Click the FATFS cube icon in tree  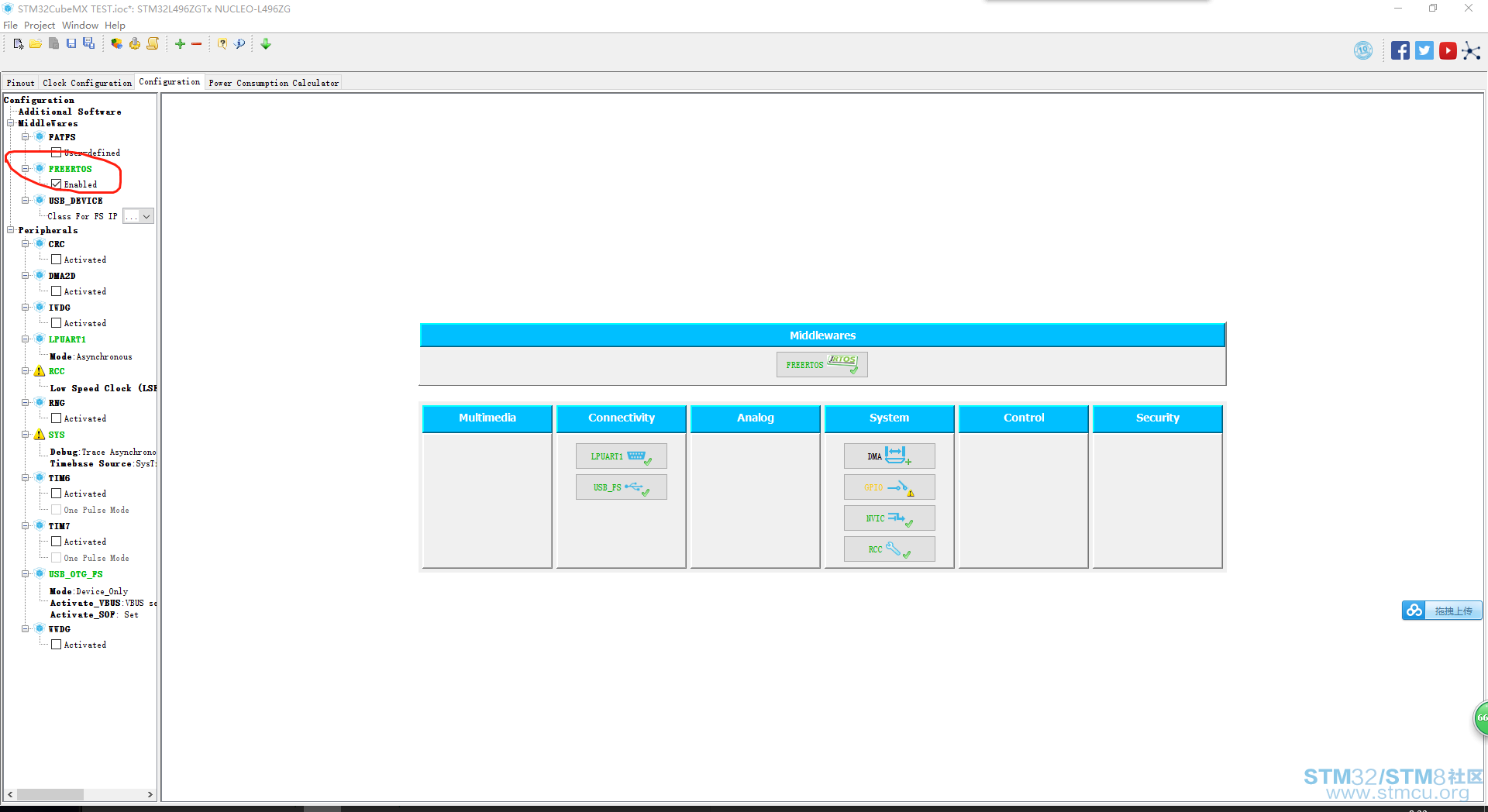click(x=40, y=136)
